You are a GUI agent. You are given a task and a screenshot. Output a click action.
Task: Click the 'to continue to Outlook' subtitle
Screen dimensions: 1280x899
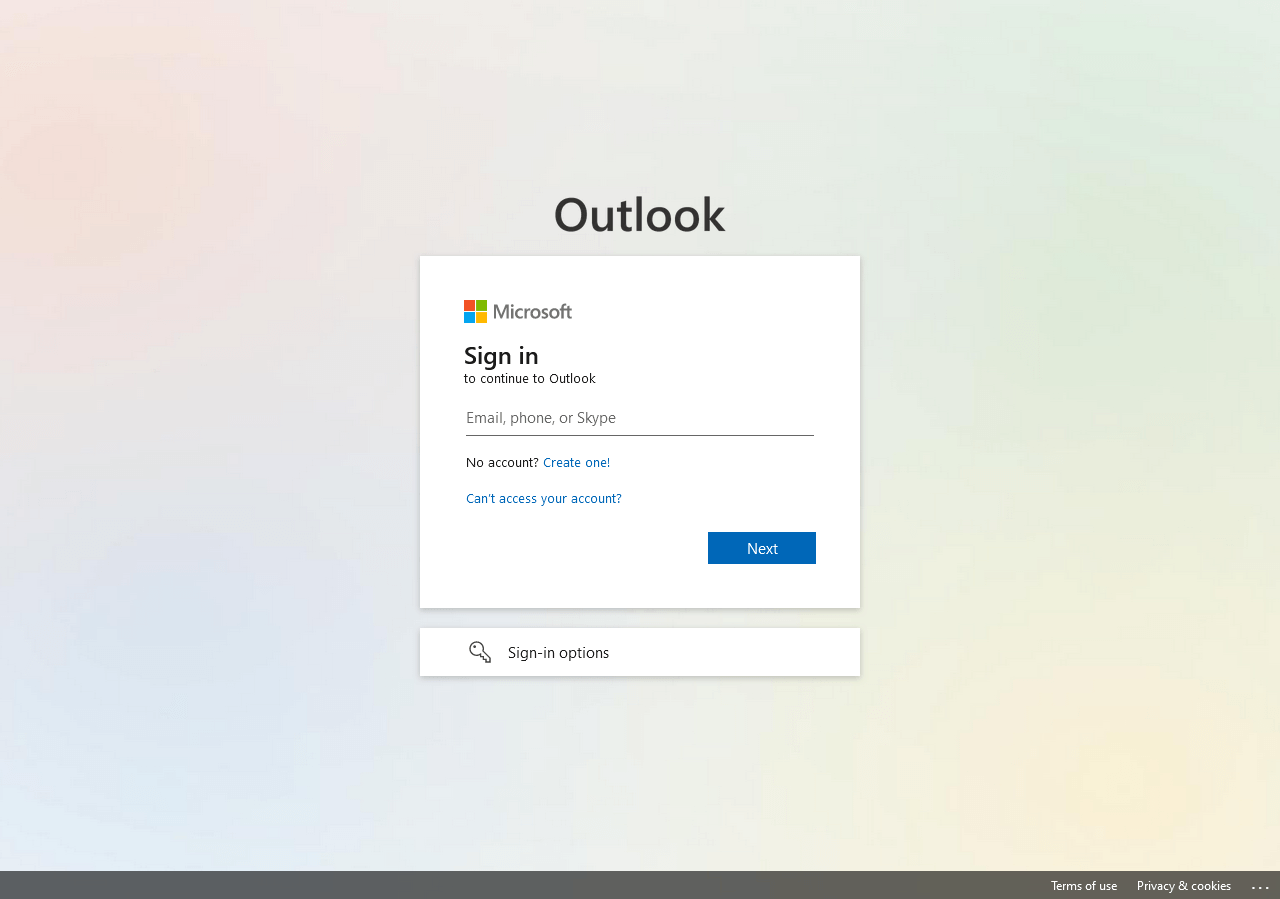point(530,379)
